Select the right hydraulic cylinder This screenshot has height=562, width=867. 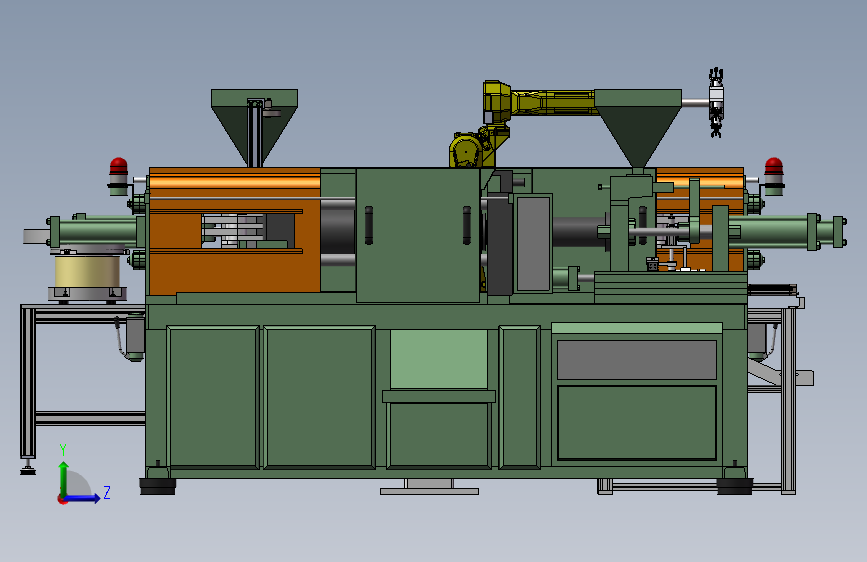[785, 231]
